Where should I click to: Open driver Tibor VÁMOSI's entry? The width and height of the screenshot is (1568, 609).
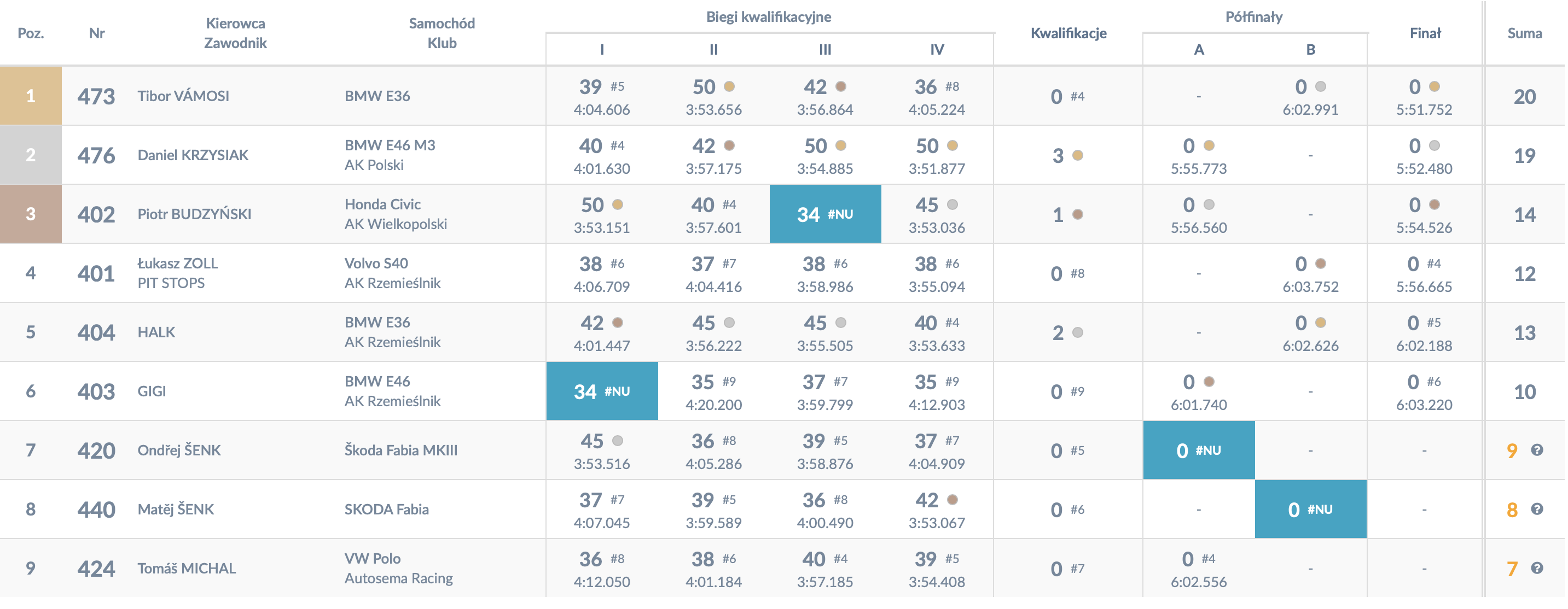[x=183, y=96]
